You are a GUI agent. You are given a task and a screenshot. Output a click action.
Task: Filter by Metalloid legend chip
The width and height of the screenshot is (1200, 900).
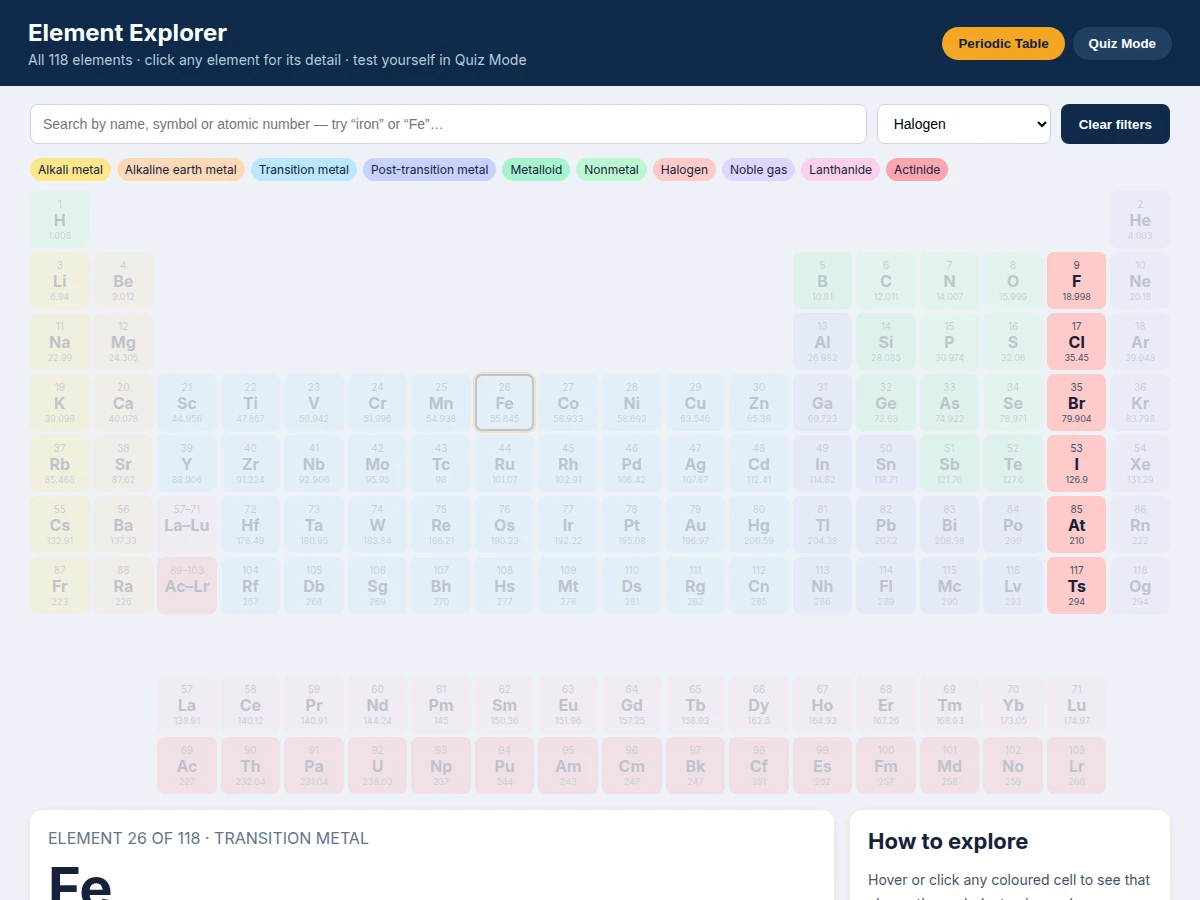click(536, 170)
